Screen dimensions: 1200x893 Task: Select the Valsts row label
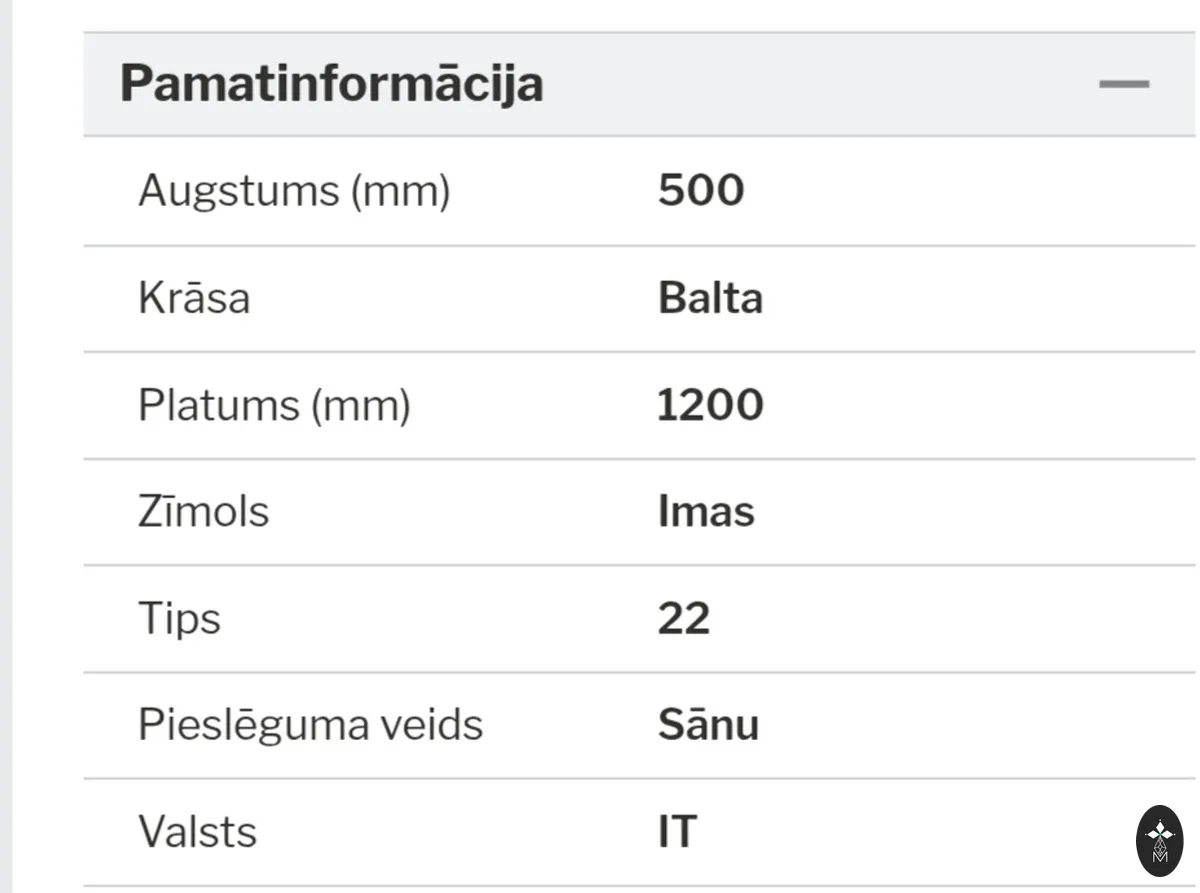[197, 832]
